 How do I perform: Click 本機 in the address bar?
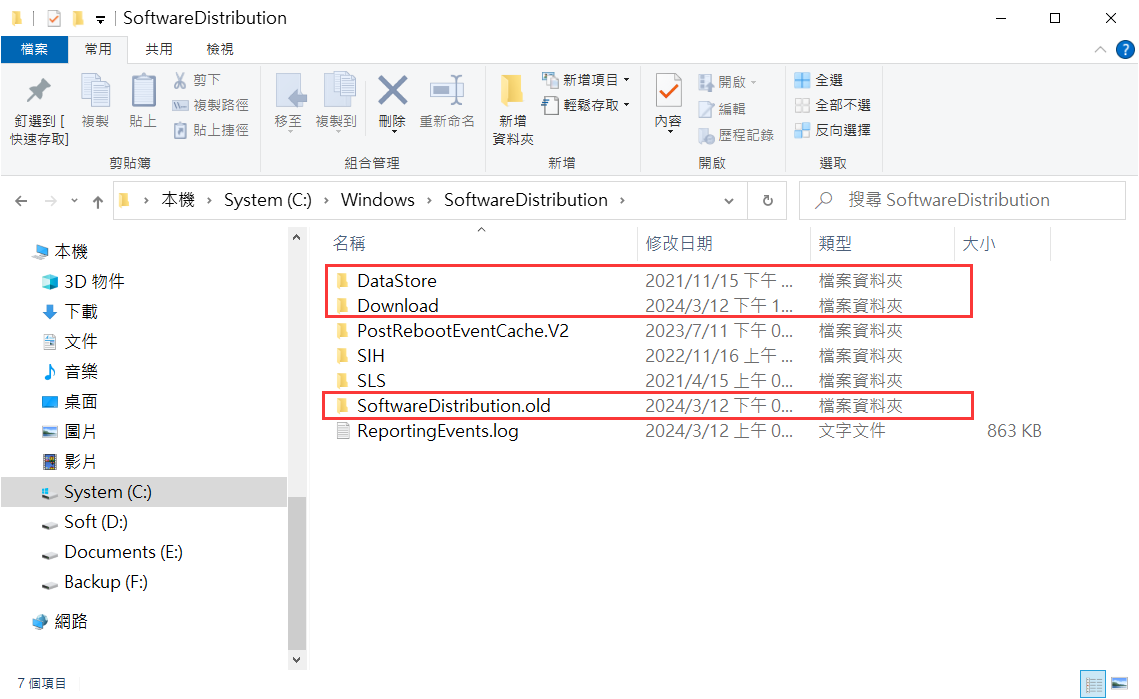click(x=178, y=200)
